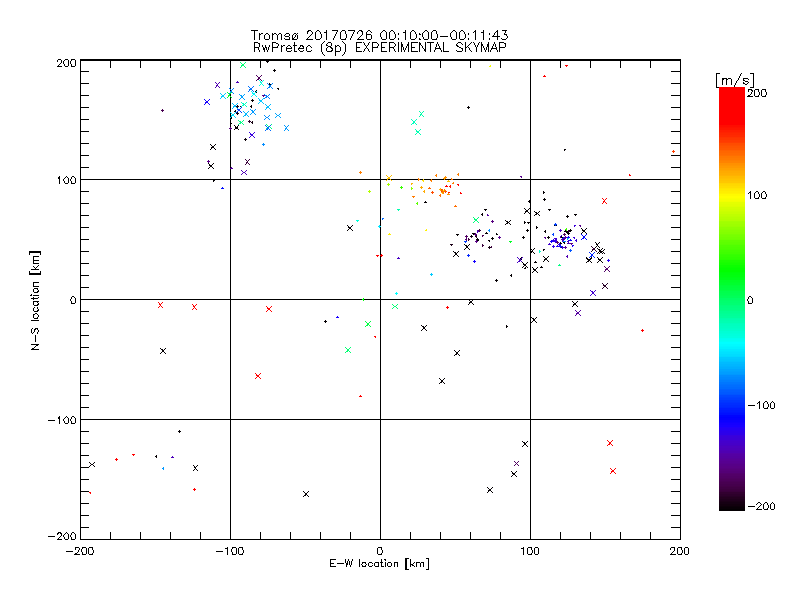Click the colorbar label "0"

[x=749, y=300]
